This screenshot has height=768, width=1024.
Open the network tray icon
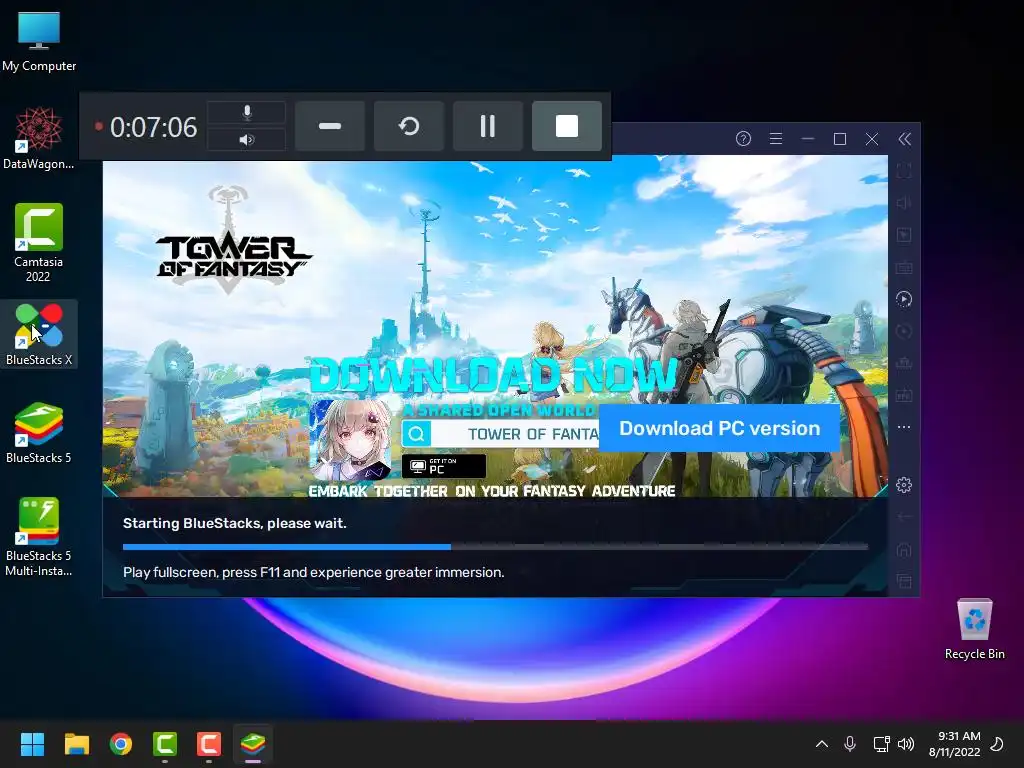point(881,744)
